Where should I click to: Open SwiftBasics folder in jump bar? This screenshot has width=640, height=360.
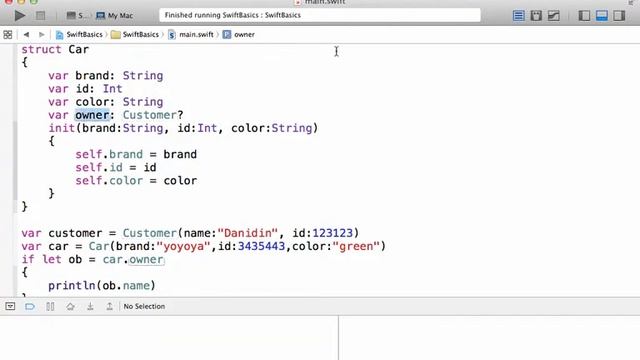(x=135, y=35)
